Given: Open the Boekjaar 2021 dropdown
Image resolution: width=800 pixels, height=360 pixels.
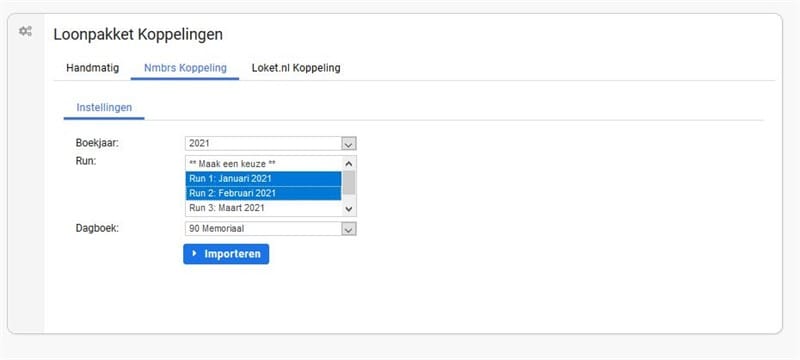Looking at the screenshot, I should (270, 144).
